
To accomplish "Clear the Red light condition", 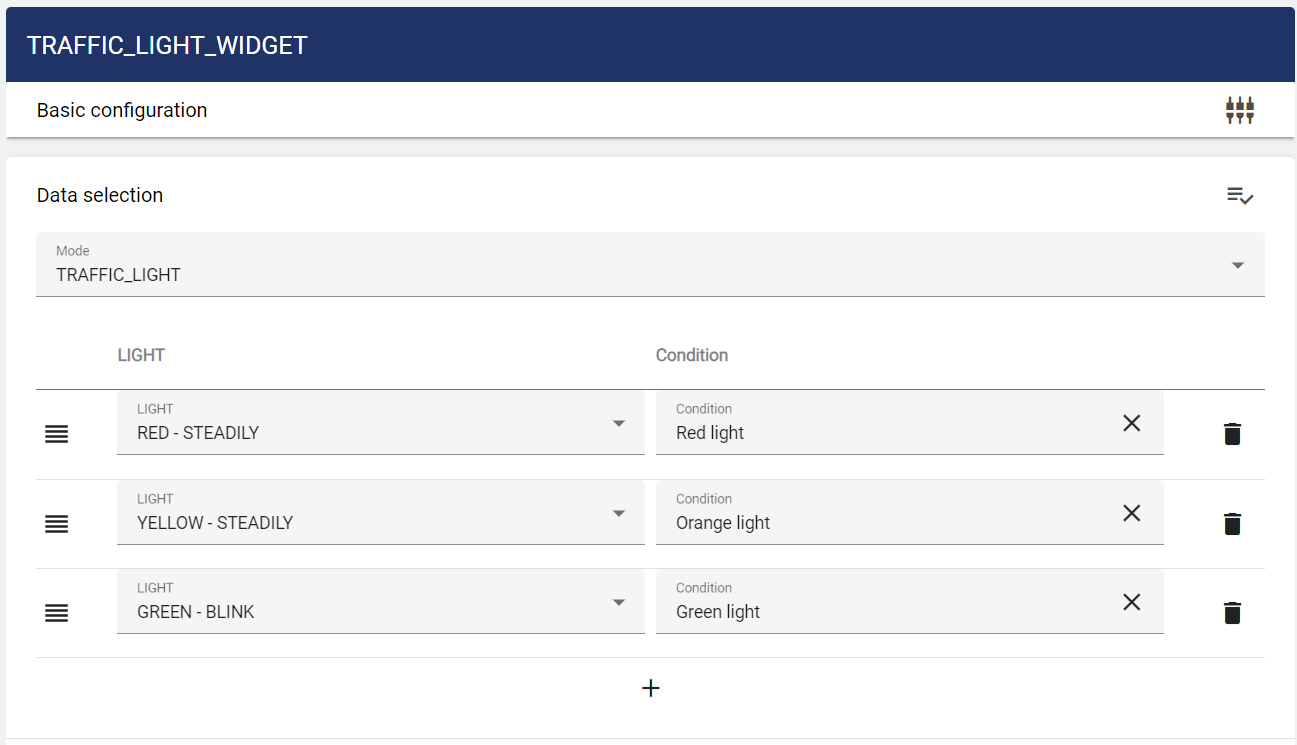I will 1131,423.
